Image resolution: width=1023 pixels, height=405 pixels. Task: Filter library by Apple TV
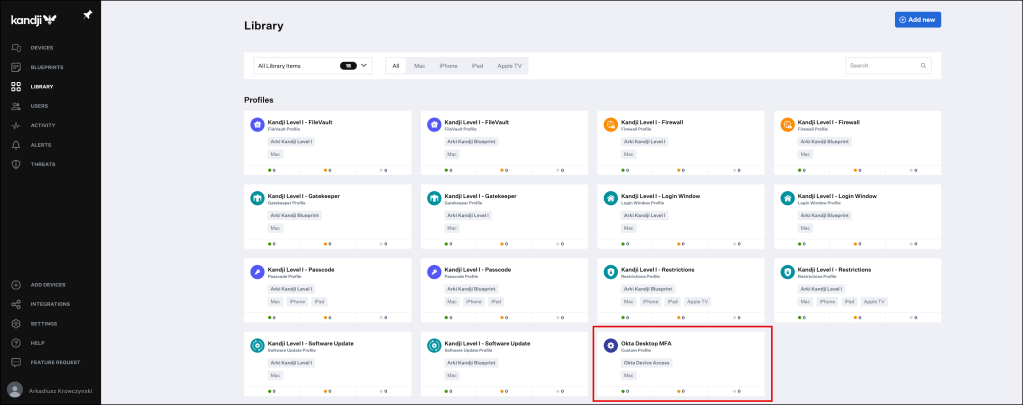pos(509,66)
